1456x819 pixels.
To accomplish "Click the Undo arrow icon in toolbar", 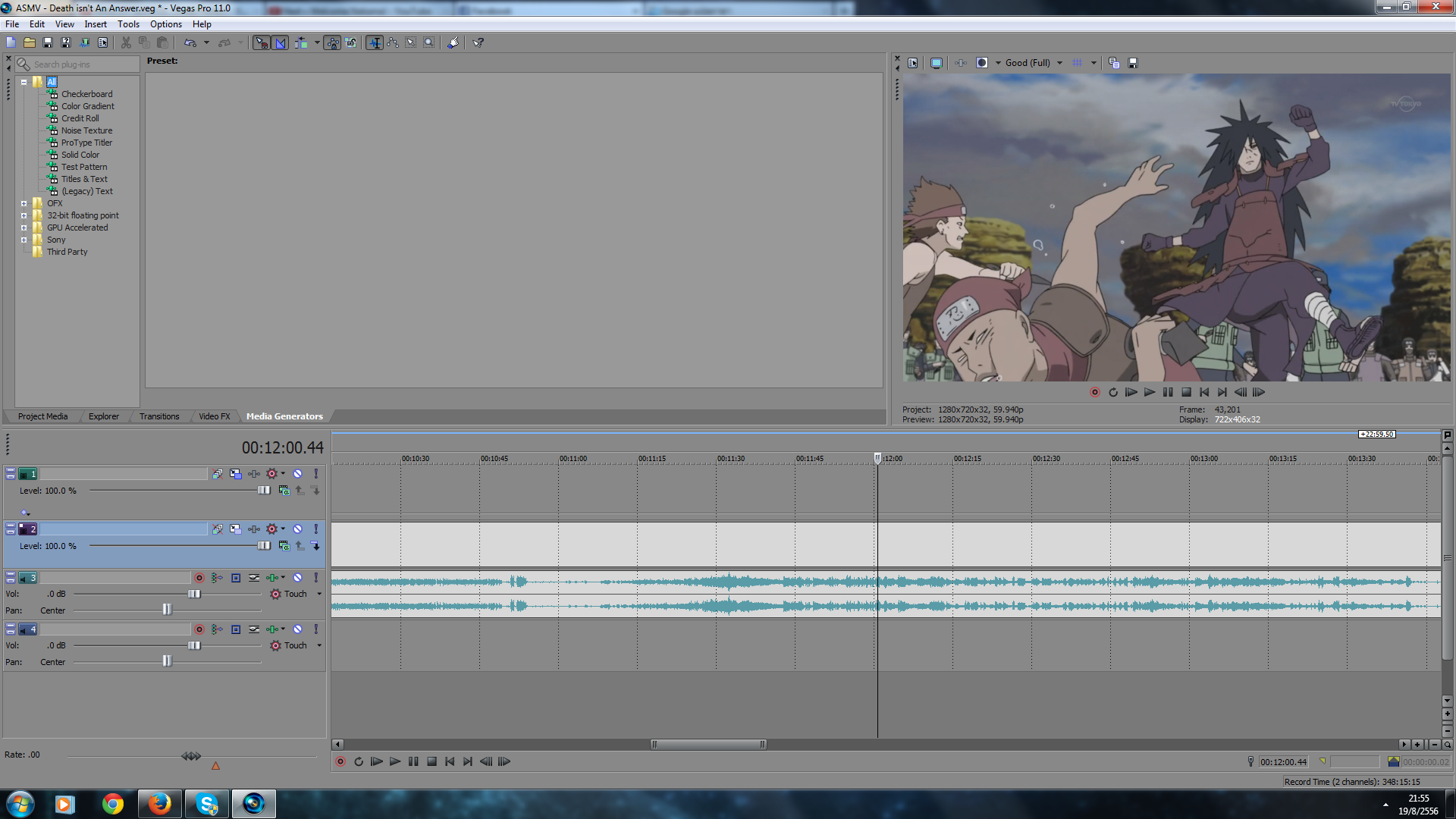I will click(x=190, y=43).
